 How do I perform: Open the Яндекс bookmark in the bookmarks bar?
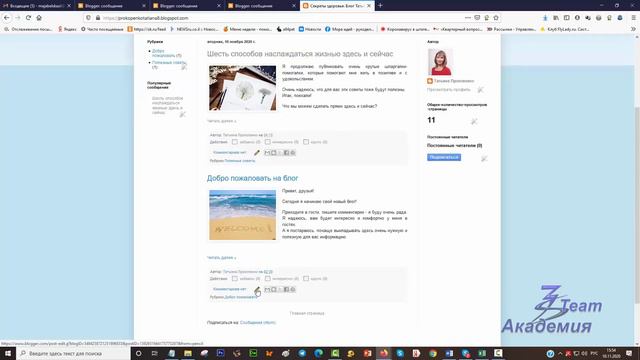pos(67,29)
